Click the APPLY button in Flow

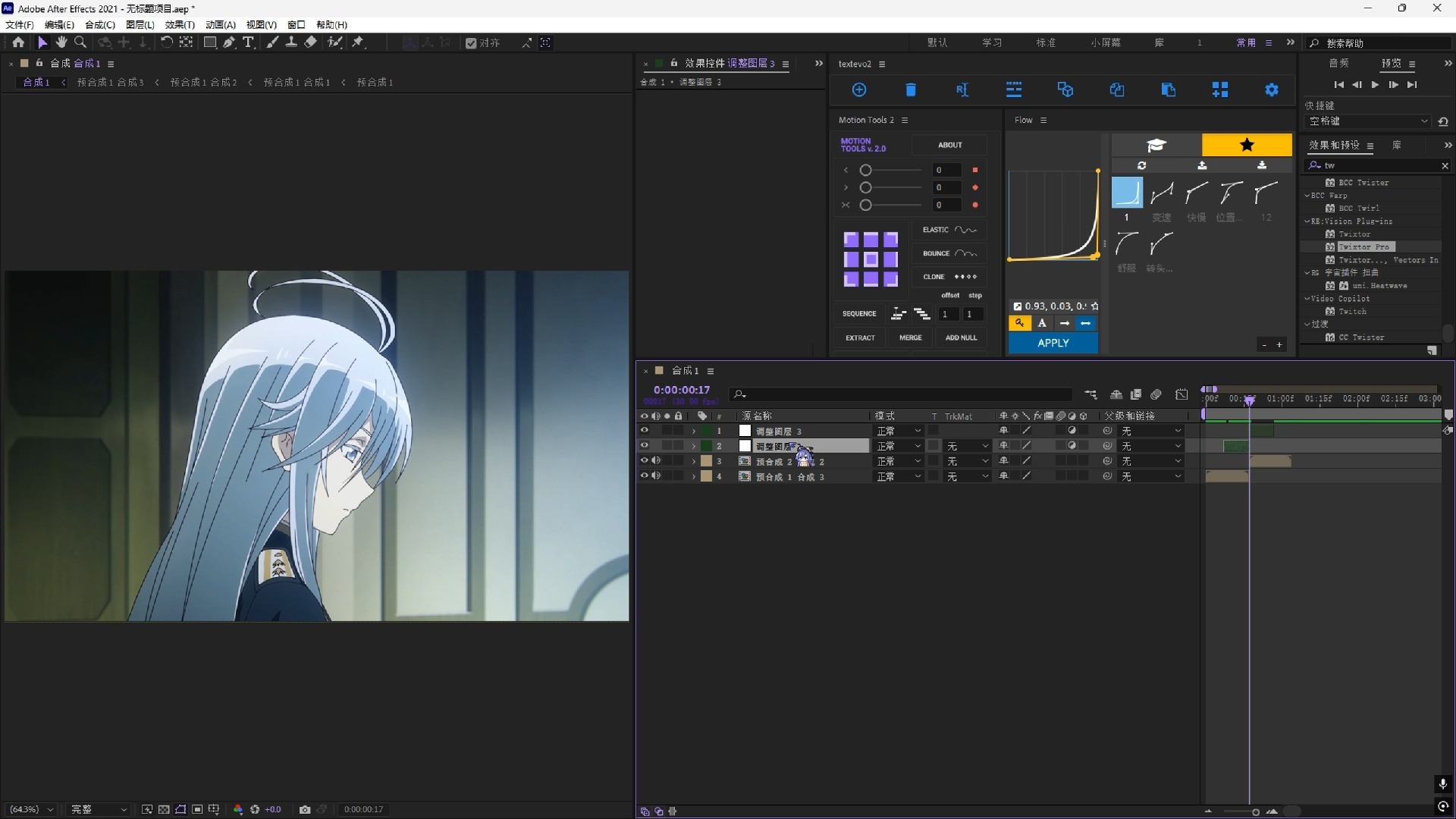click(x=1053, y=343)
